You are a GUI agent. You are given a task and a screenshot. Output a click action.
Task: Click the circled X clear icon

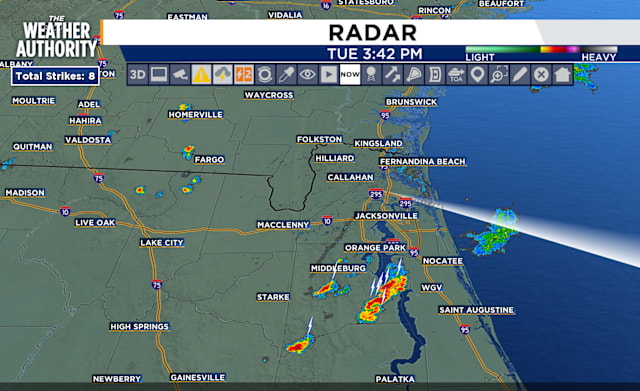tap(541, 75)
